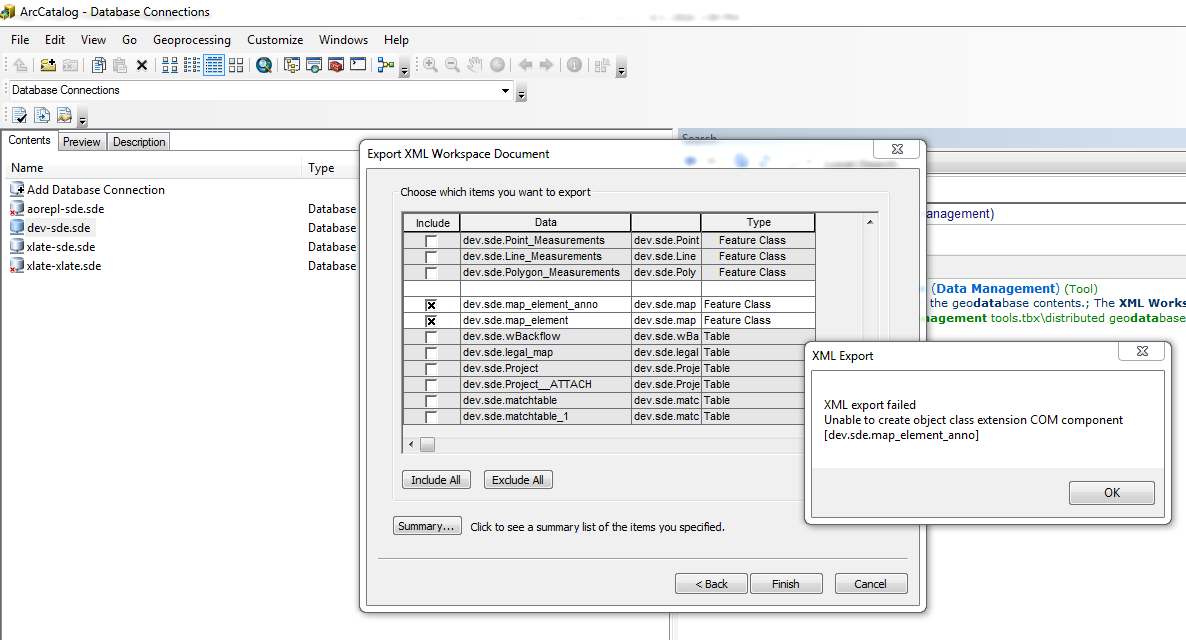Screen dimensions: 1186x640
Task: Click the Copy icon in toolbar
Action: pyautogui.click(x=98, y=65)
